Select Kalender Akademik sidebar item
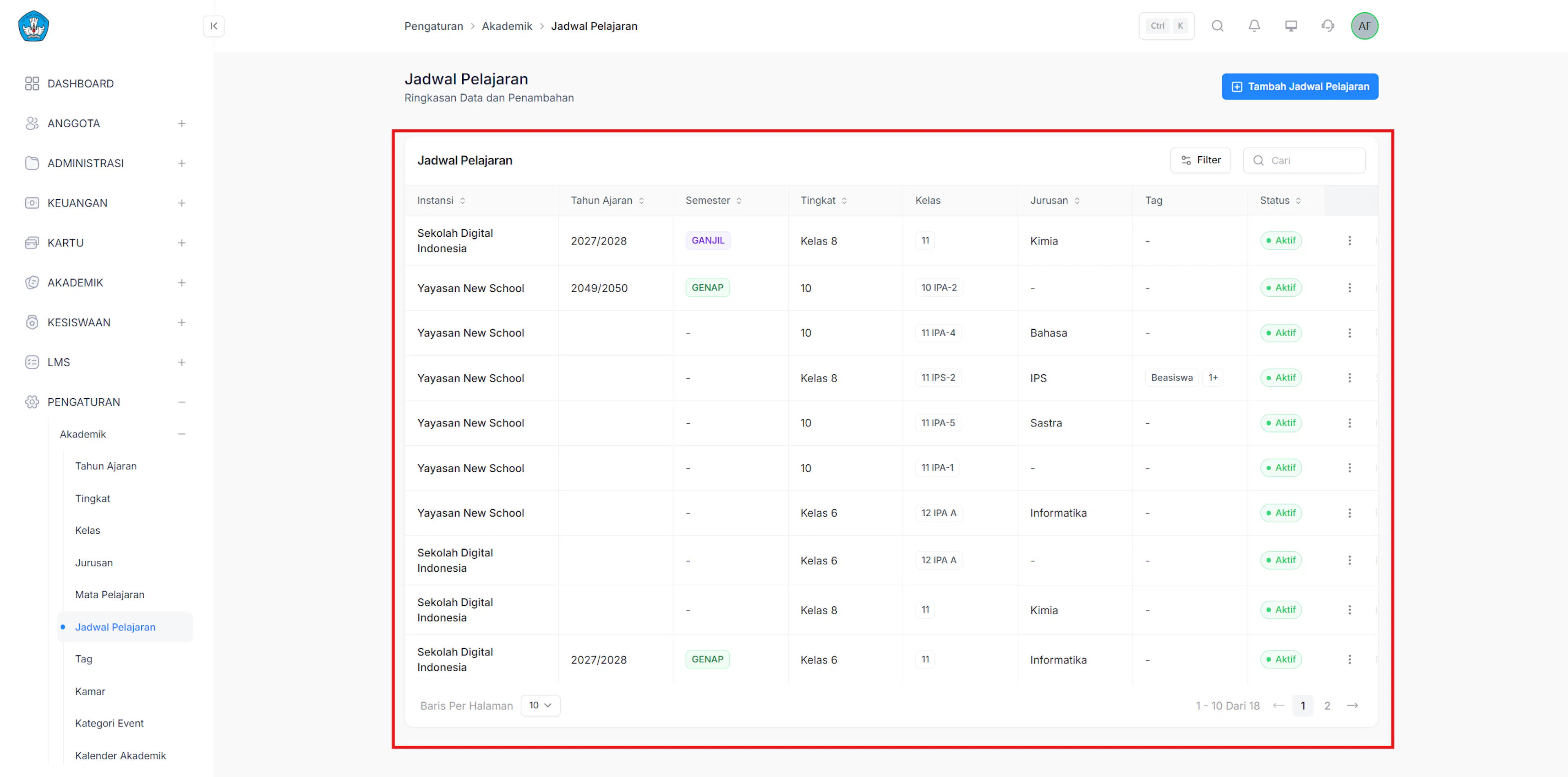Viewport: 1568px width, 777px height. (x=120, y=756)
